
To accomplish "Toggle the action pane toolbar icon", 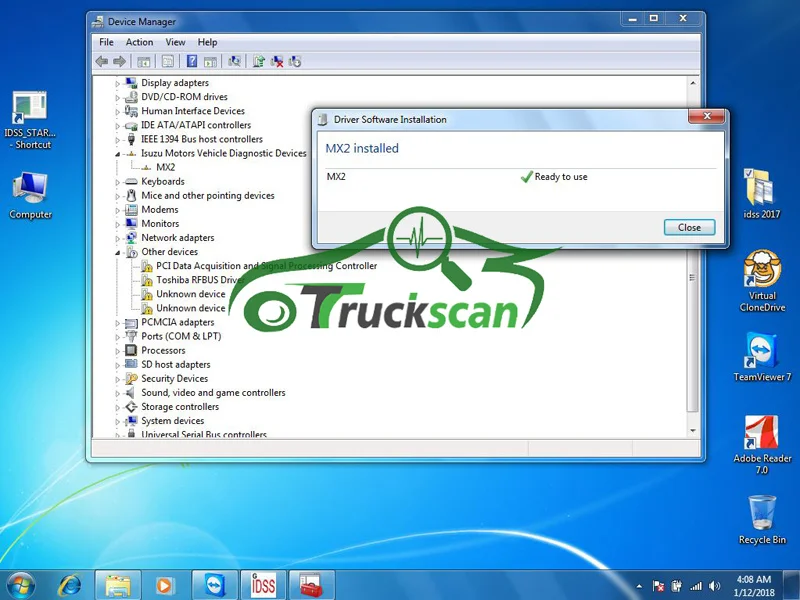I will click(210, 62).
